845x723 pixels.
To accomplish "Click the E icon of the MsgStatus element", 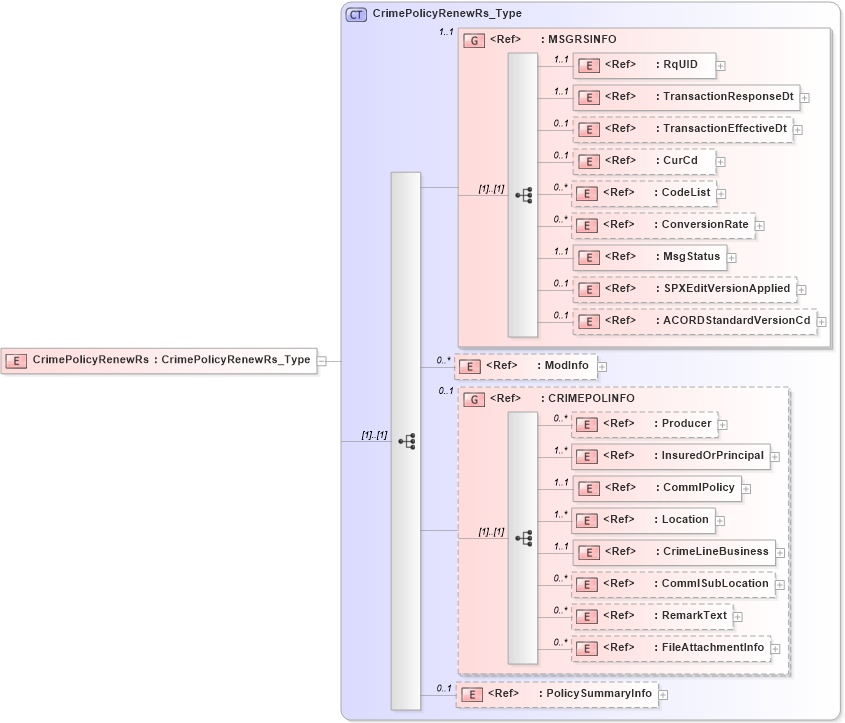I will (587, 257).
